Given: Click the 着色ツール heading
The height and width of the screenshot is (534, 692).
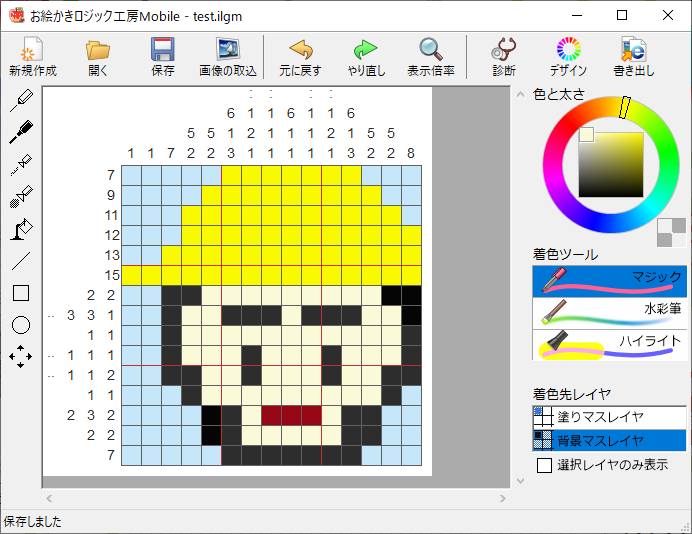Looking at the screenshot, I should pos(565,255).
